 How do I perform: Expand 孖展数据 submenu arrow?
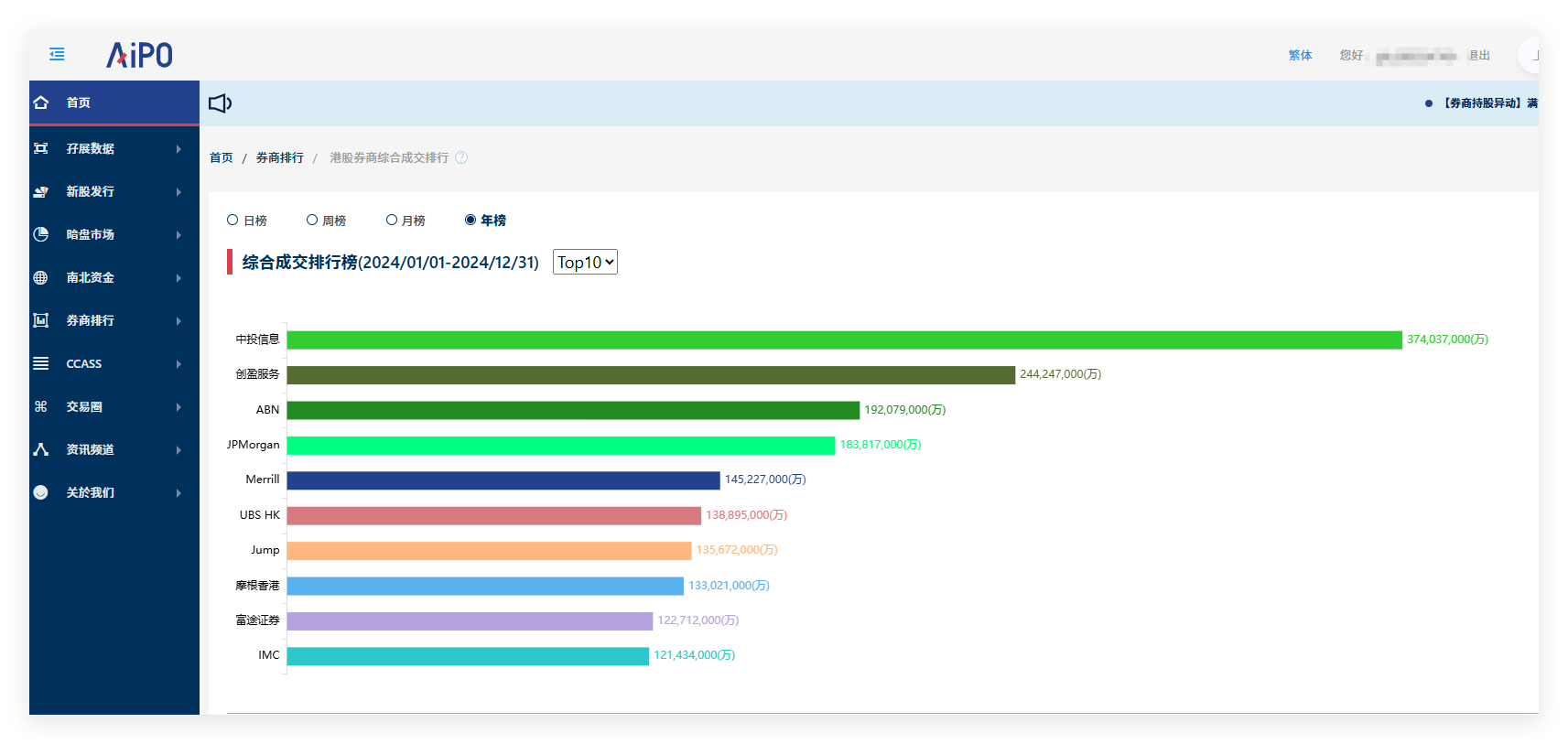point(178,149)
